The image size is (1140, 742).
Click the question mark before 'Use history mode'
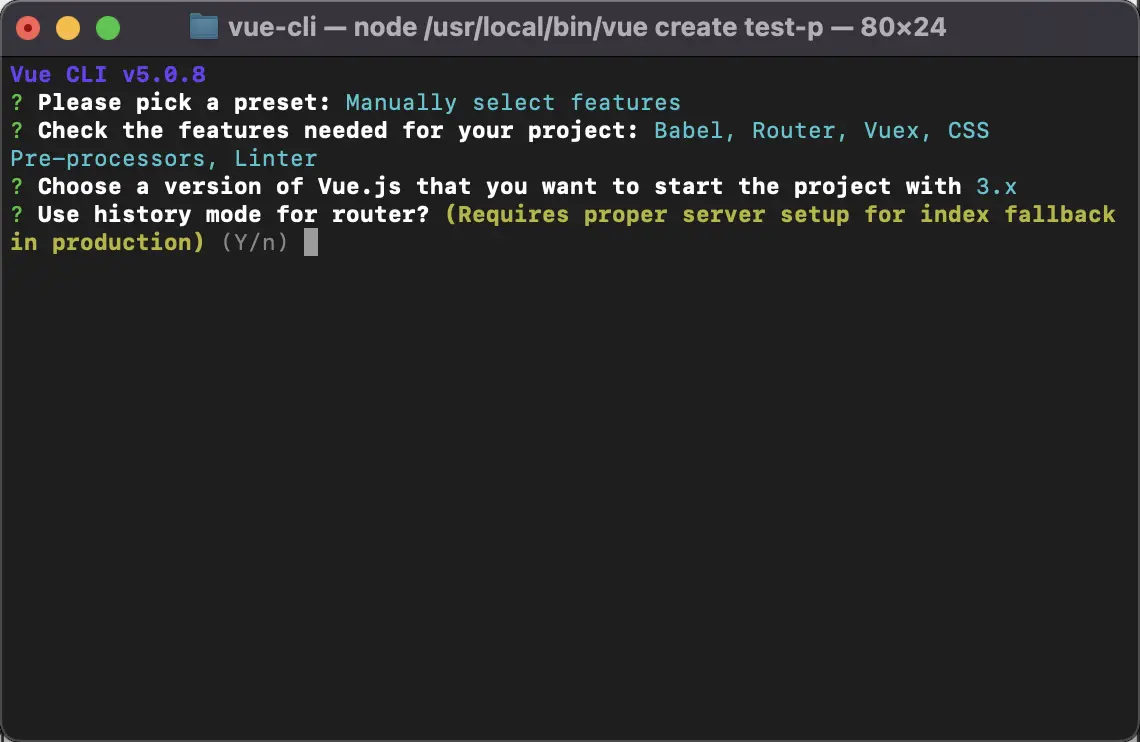(17, 215)
